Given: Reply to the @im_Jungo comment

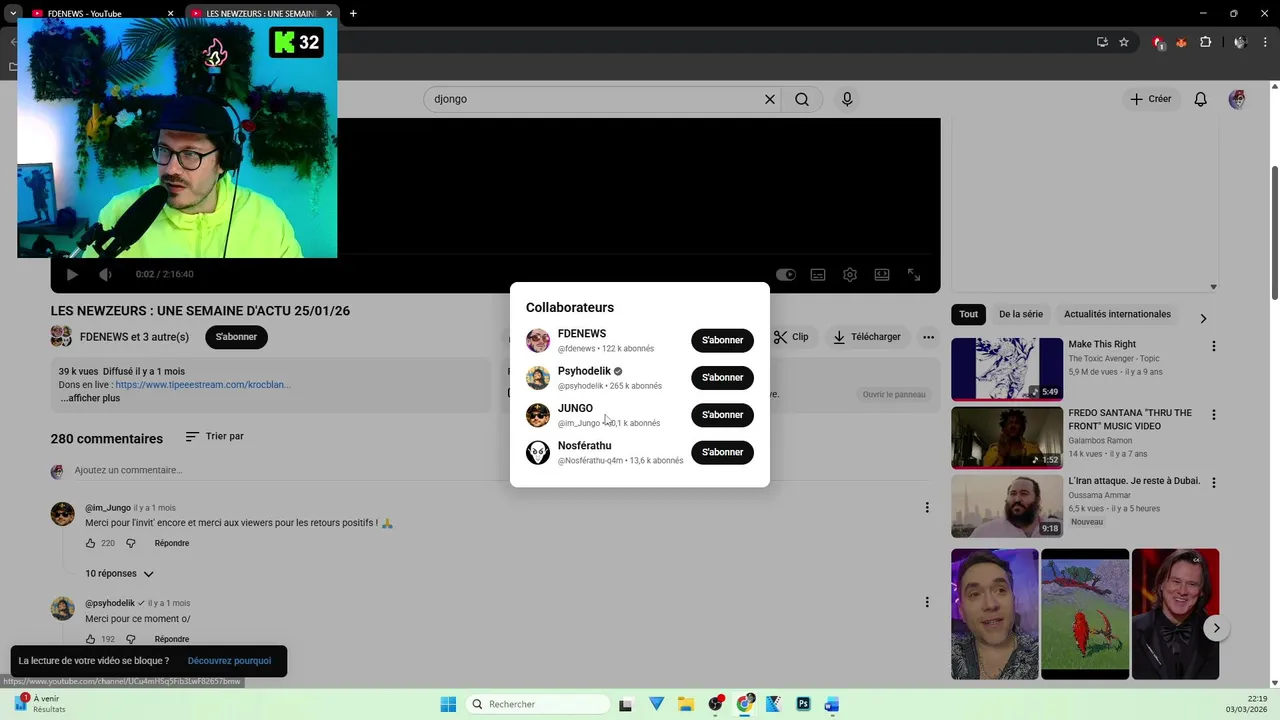Looking at the screenshot, I should [172, 543].
